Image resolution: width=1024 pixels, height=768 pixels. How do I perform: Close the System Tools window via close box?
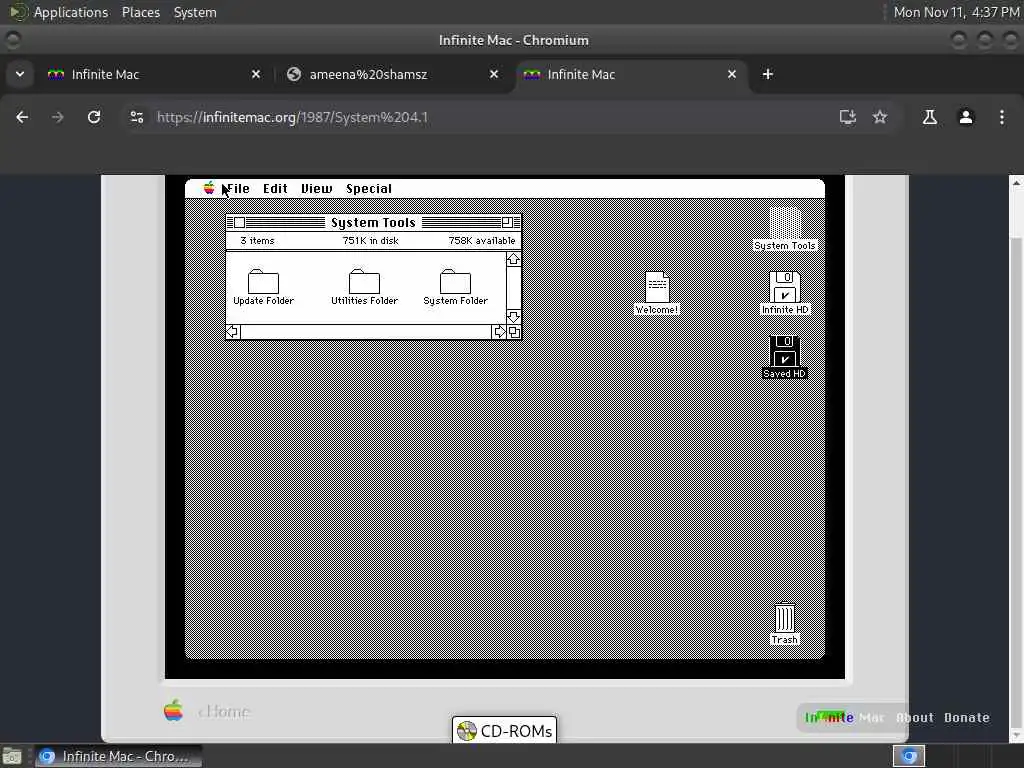[x=239, y=222]
